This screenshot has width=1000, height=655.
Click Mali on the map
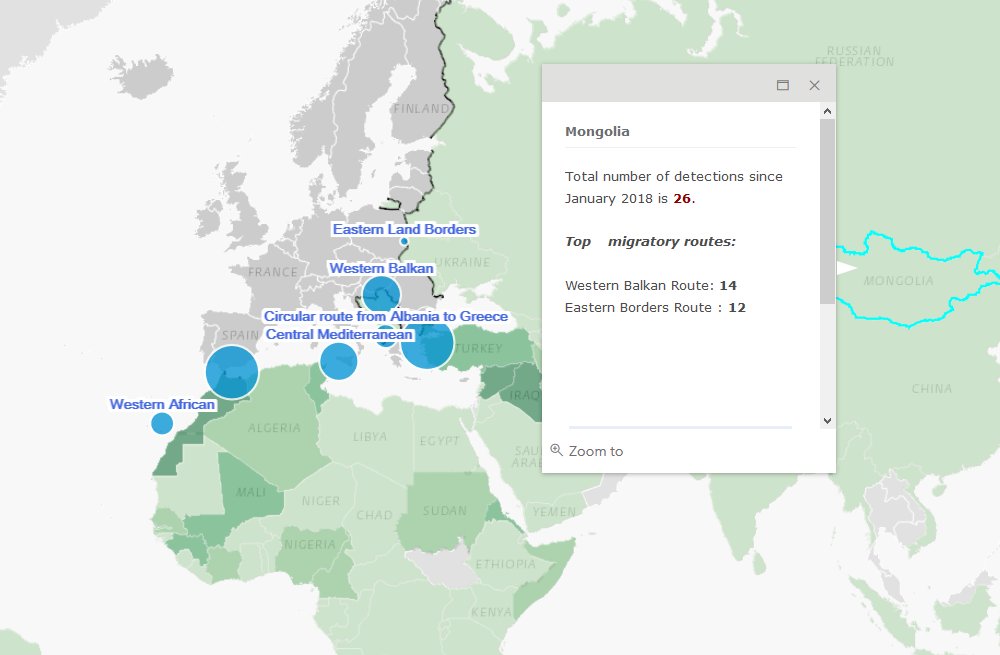[251, 492]
